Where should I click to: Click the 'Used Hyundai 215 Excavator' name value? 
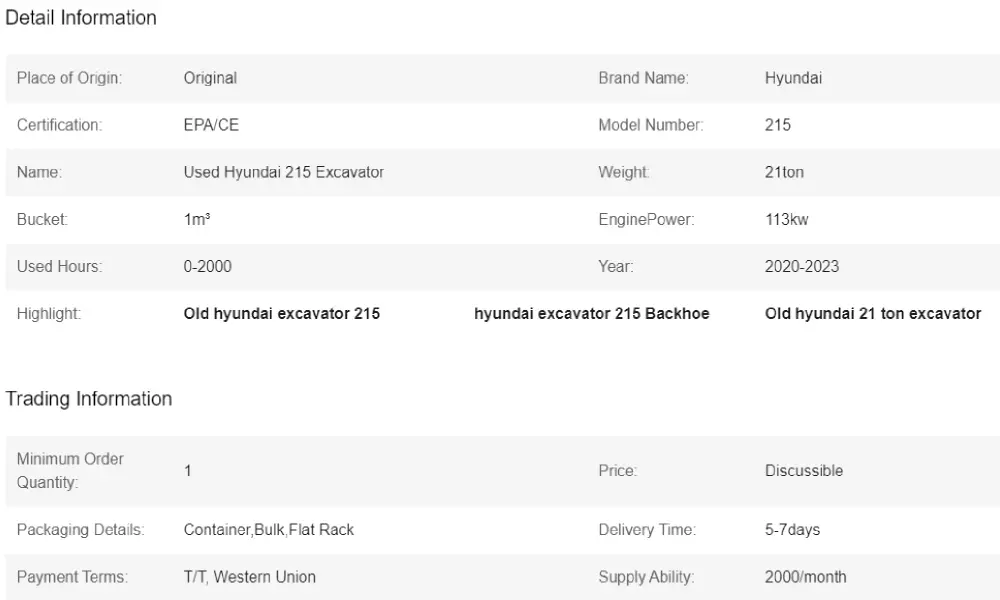click(284, 172)
